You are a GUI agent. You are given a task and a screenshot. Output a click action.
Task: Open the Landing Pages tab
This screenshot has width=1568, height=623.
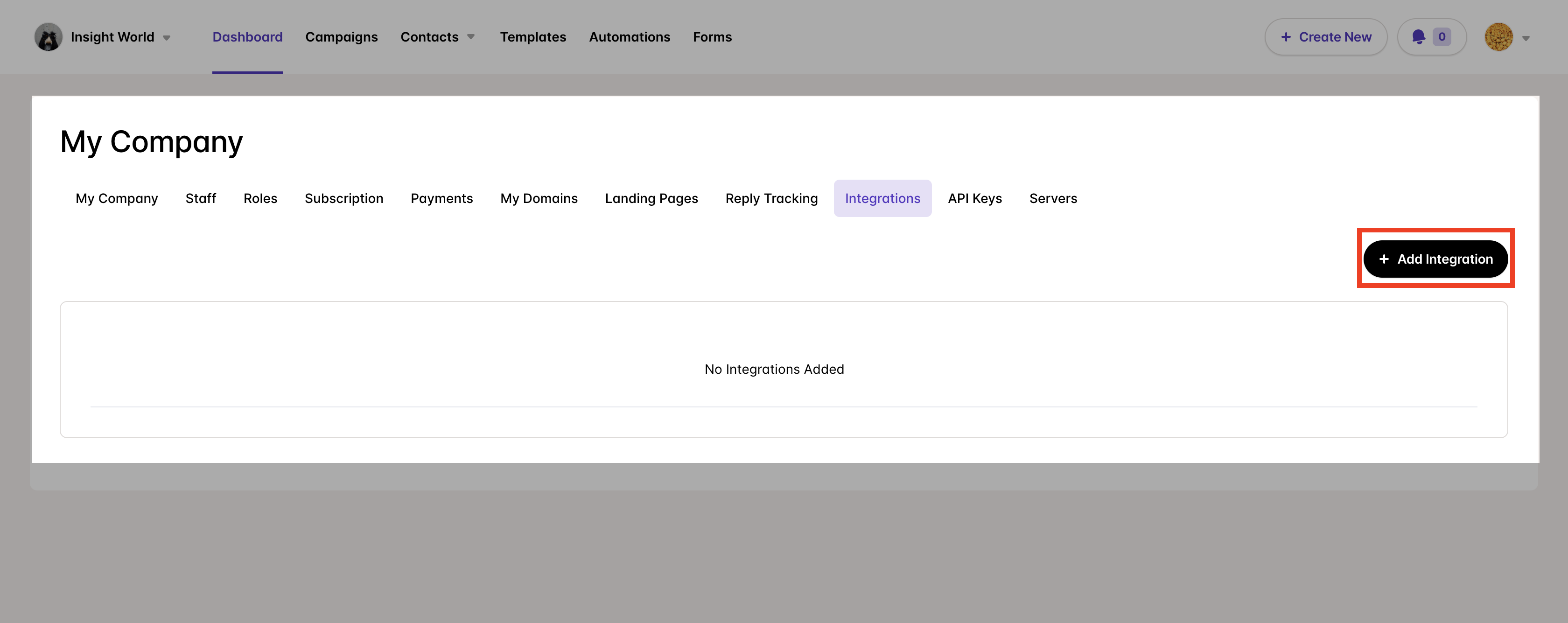pos(651,198)
